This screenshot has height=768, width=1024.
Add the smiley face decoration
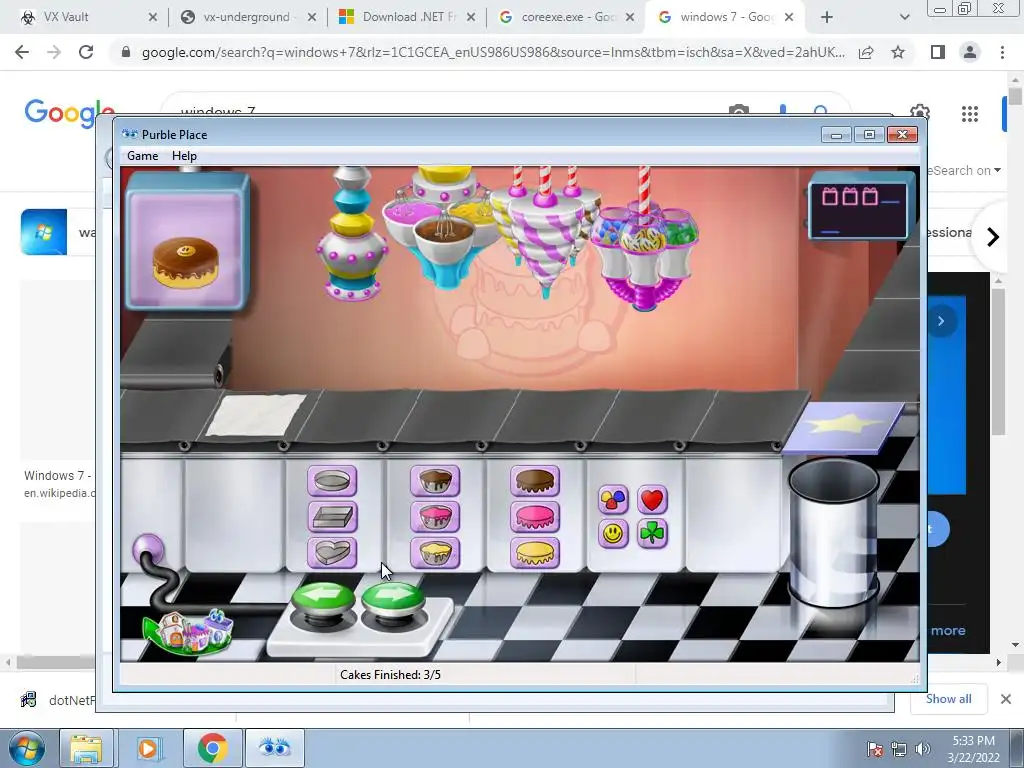pos(613,534)
